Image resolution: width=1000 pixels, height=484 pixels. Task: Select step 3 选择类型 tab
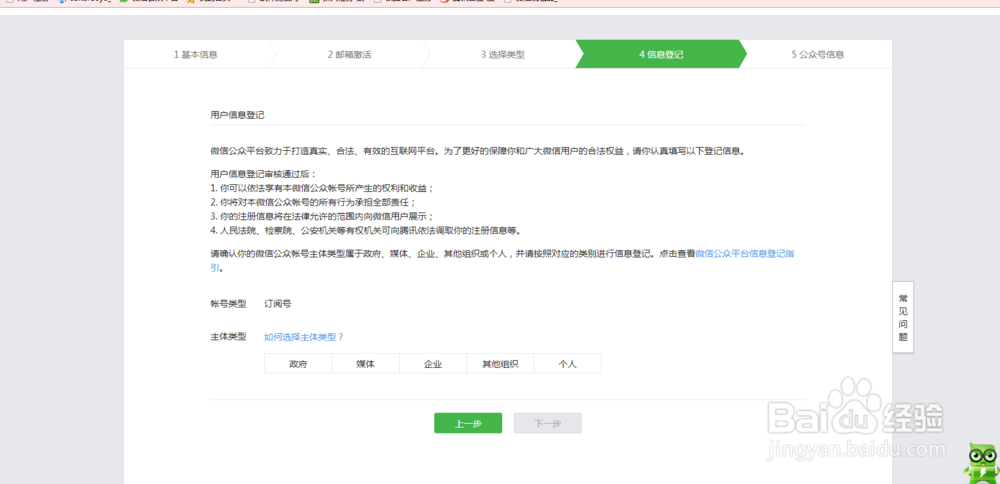503,54
